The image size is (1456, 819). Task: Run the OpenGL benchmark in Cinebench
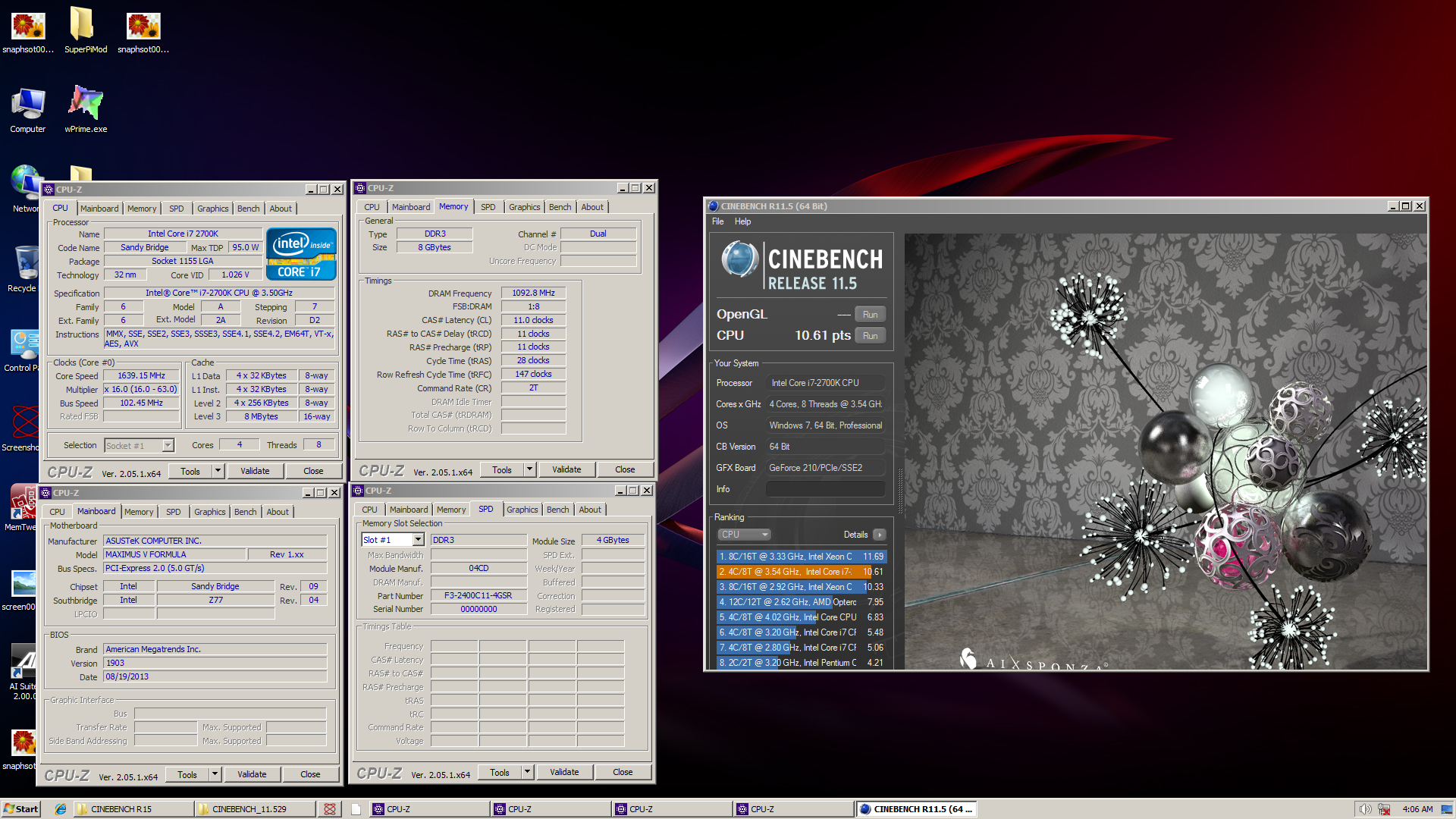pyautogui.click(x=870, y=315)
